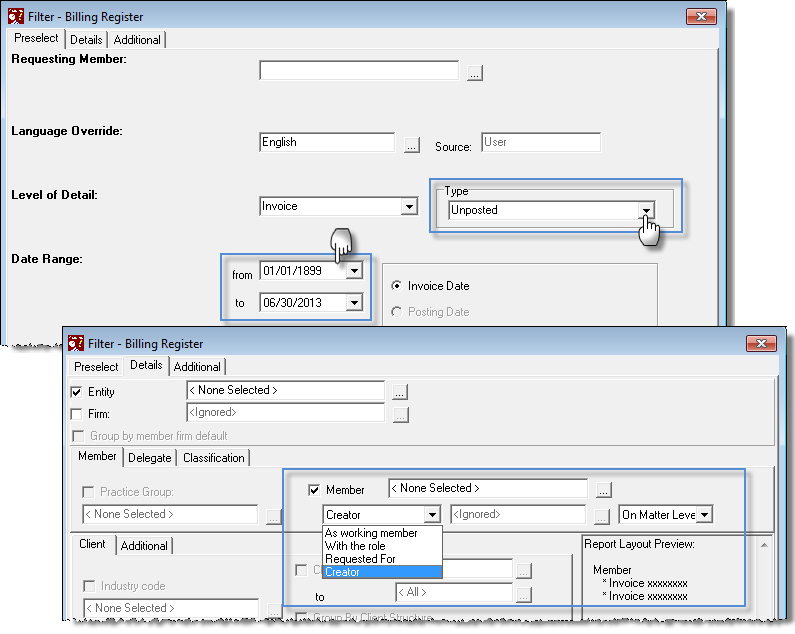Click browse button beside Requesting Member field
Image resolution: width=795 pixels, height=634 pixels.
[x=475, y=73]
